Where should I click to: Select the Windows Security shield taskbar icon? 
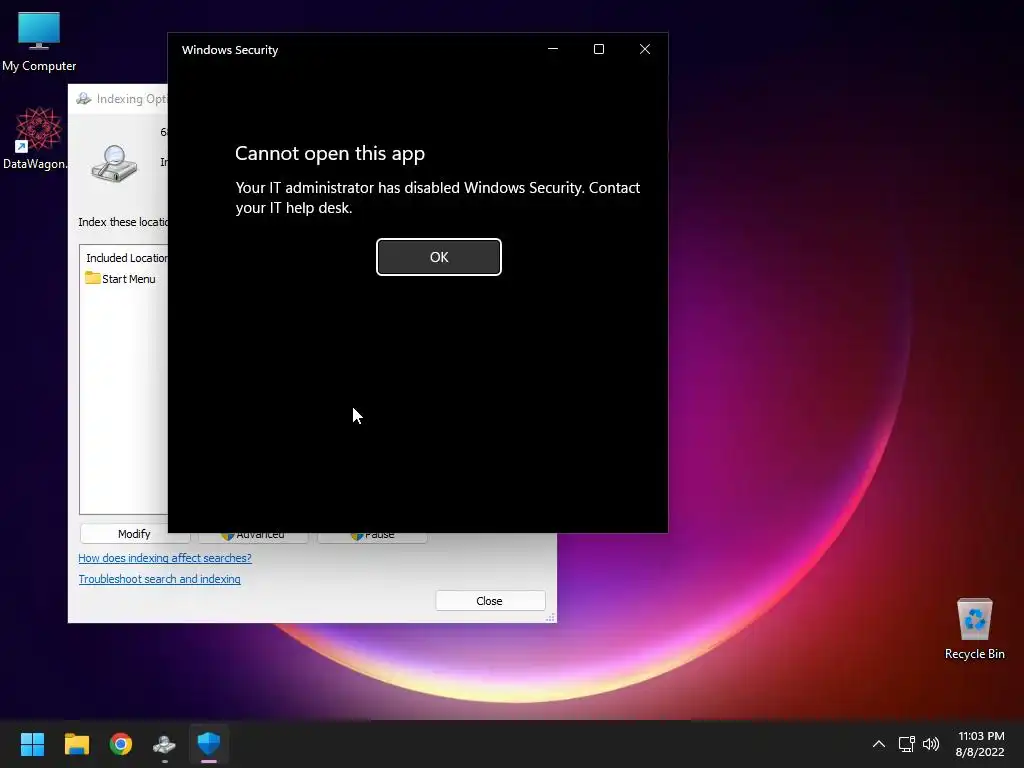click(209, 744)
